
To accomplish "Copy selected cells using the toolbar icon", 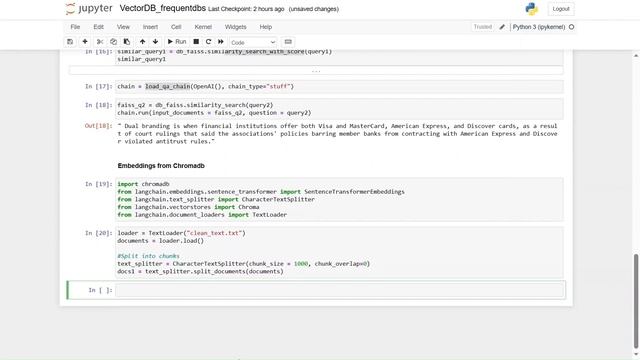I will click(x=113, y=42).
